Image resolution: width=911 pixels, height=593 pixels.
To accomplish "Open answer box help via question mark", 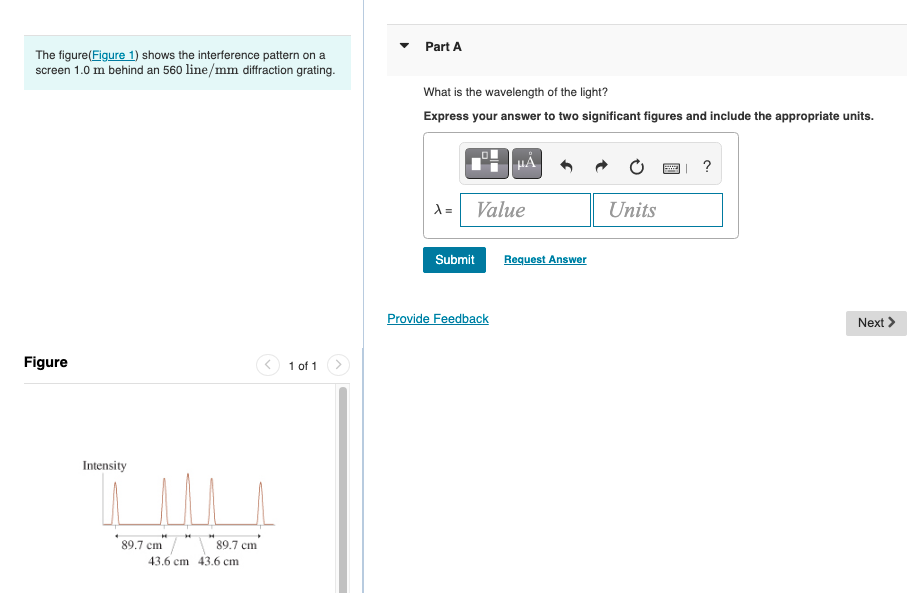I will (707, 166).
